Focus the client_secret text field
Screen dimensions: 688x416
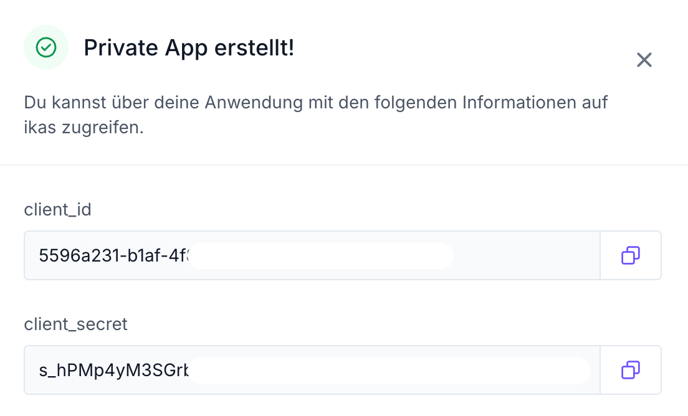point(312,370)
